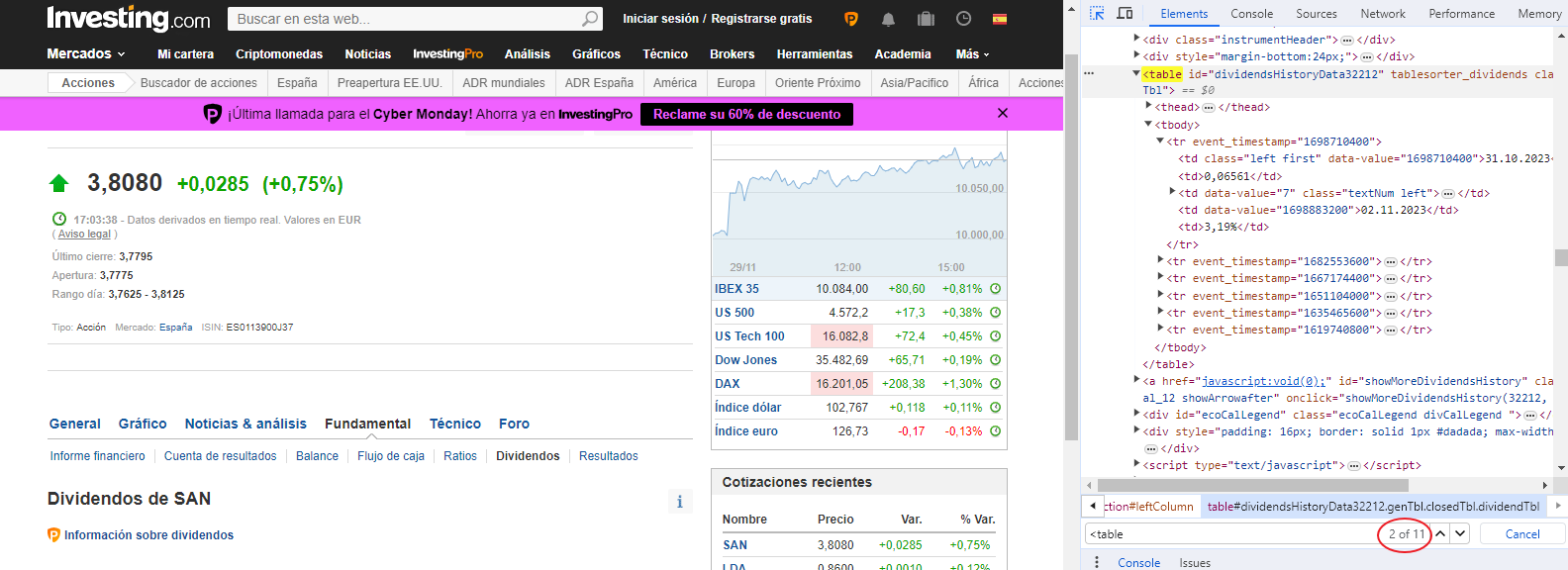Open the Criptomonedas menu item
This screenshot has width=1568, height=570.
pos(279,54)
